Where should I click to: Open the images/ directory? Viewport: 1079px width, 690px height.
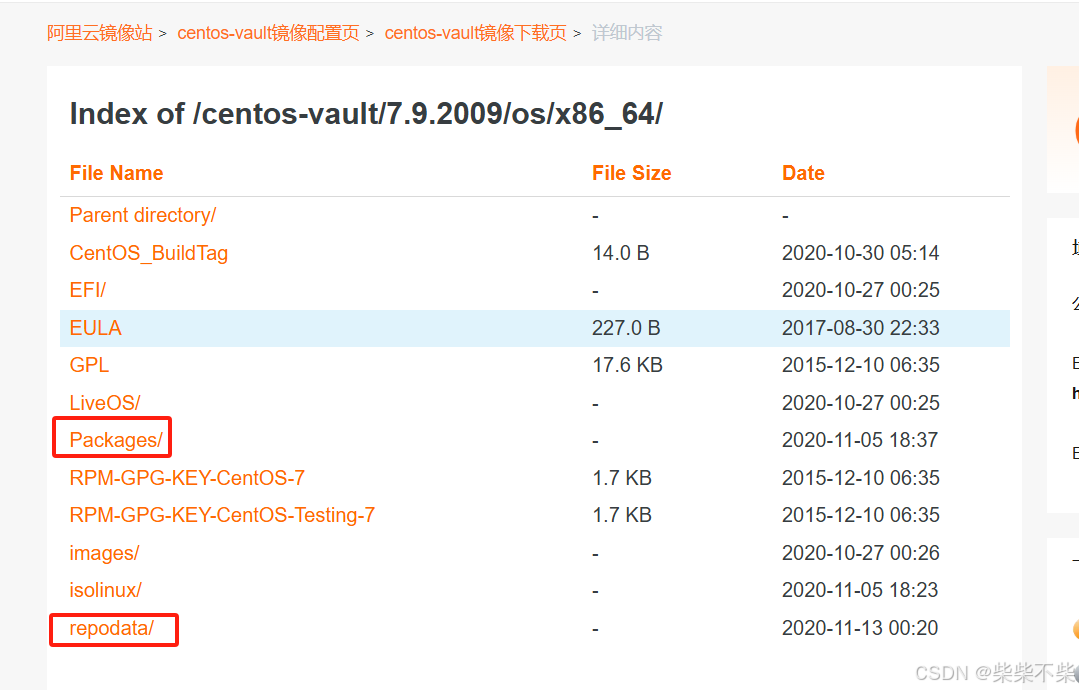click(x=104, y=553)
